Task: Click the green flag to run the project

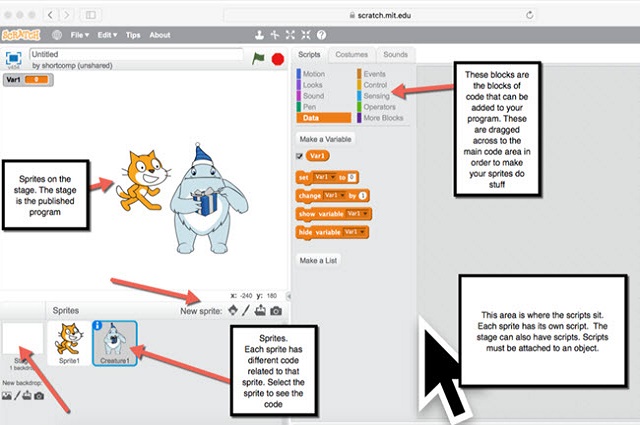Action: tap(258, 59)
